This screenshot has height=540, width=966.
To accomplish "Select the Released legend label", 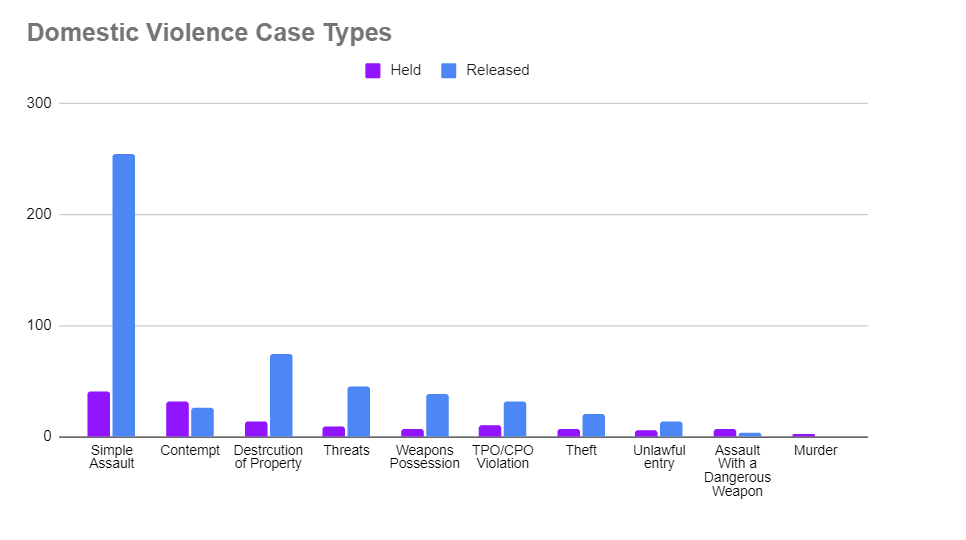I will (497, 70).
